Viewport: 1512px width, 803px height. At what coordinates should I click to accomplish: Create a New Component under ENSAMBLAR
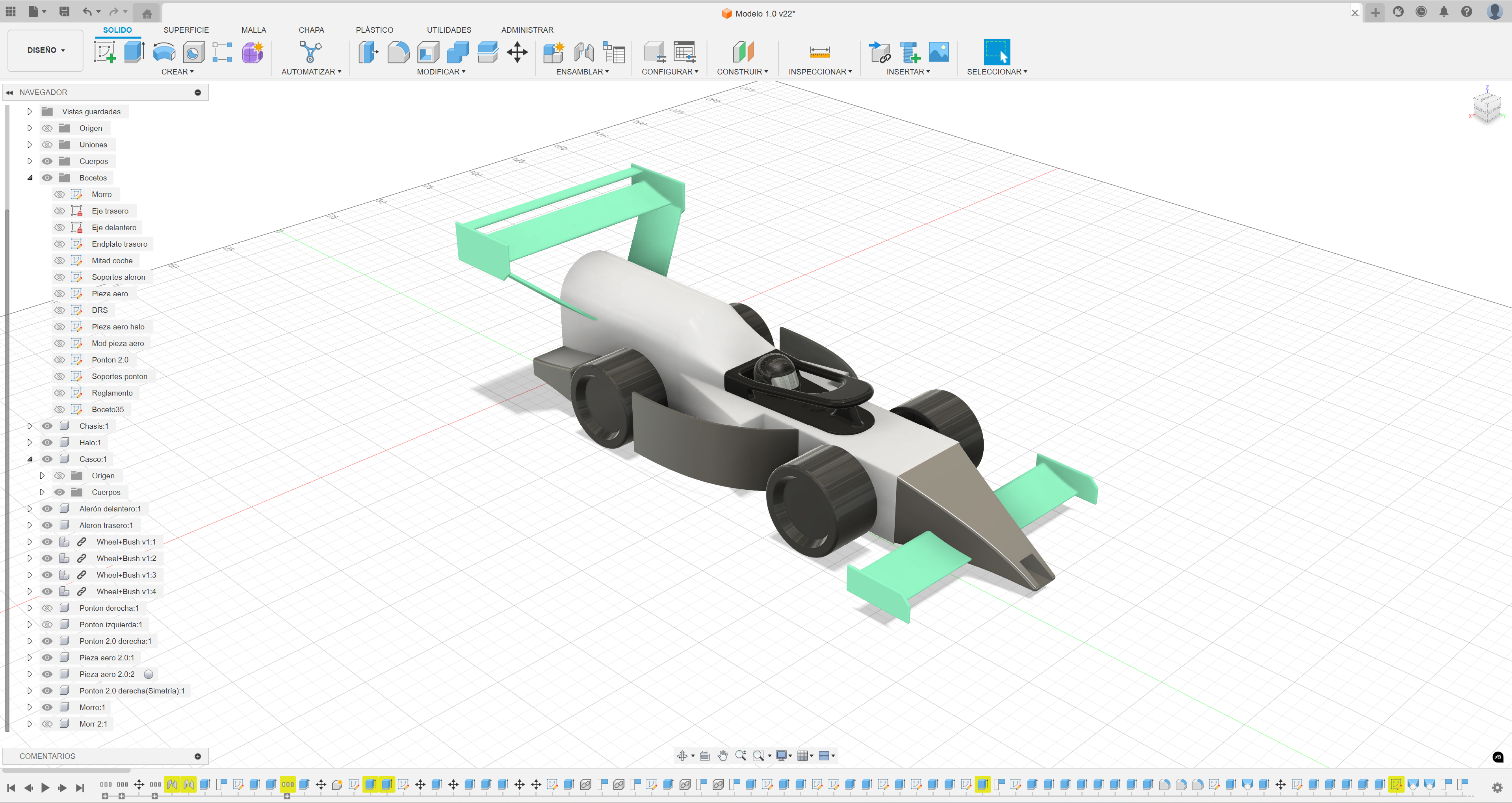click(x=554, y=52)
